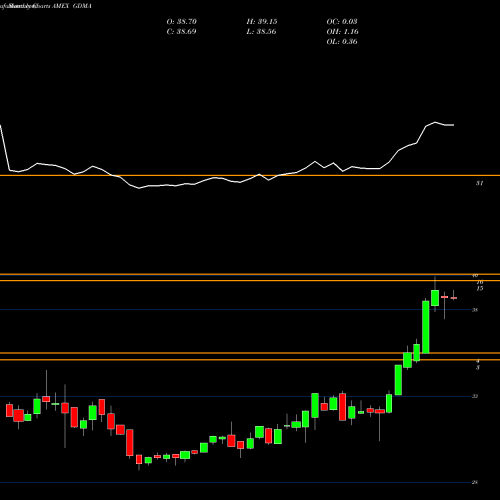Click the '38' price axis label
500x500 pixels.
(475, 310)
